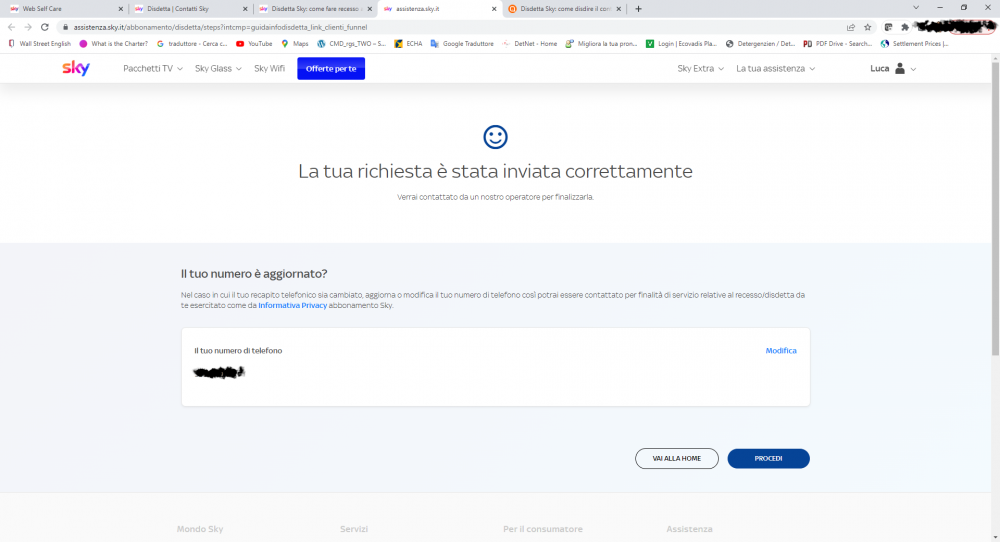Open the Detergenzien bookmark
This screenshot has width=1000, height=542.
[760, 44]
